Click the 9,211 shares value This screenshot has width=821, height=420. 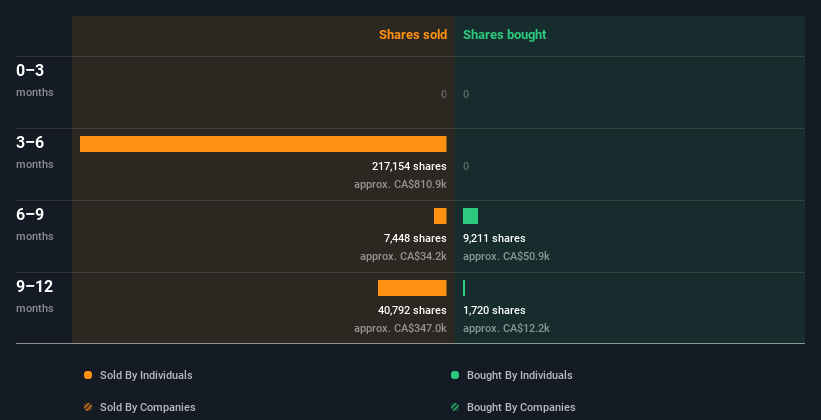tap(494, 238)
